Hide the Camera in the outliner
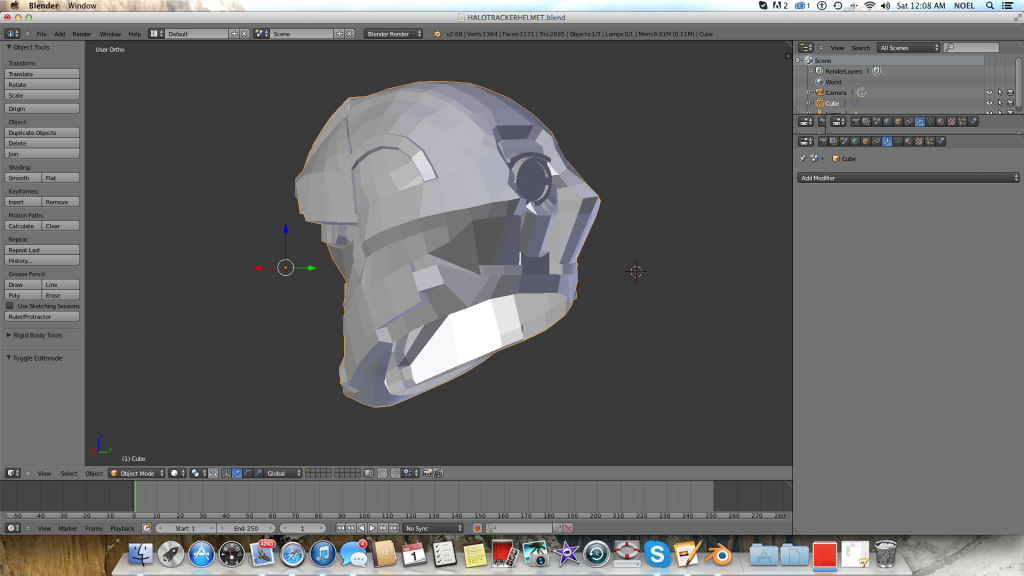The height and width of the screenshot is (576, 1024). (989, 93)
